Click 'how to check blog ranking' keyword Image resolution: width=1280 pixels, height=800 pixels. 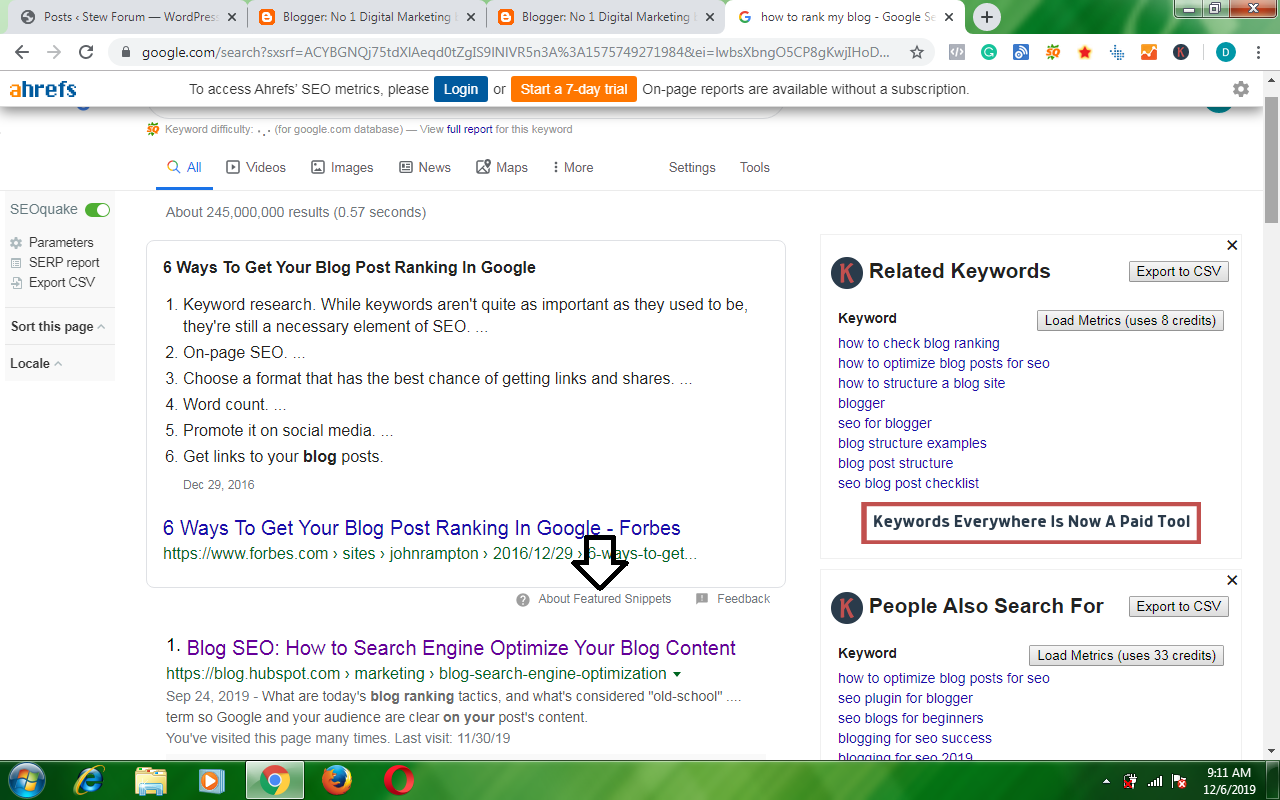[x=919, y=343]
